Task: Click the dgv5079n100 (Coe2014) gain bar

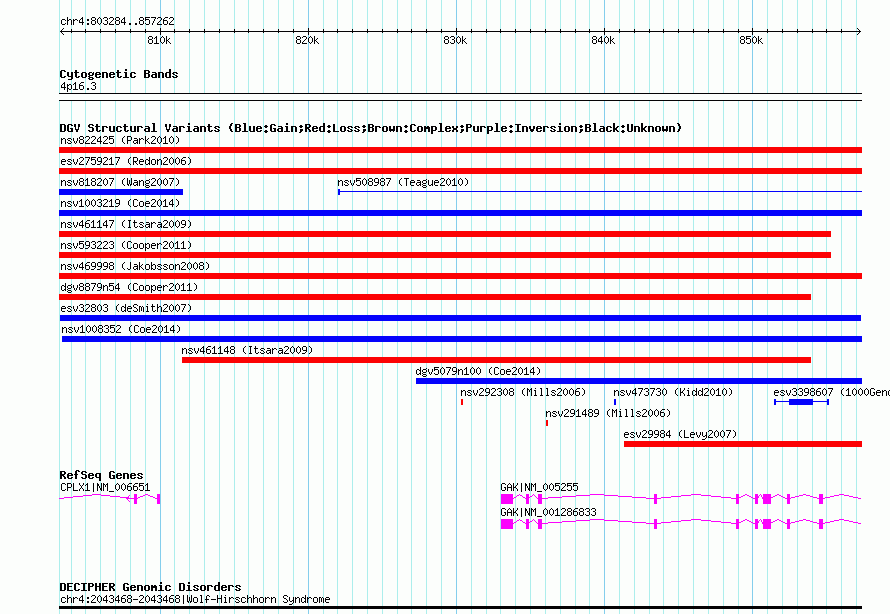Action: (639, 381)
